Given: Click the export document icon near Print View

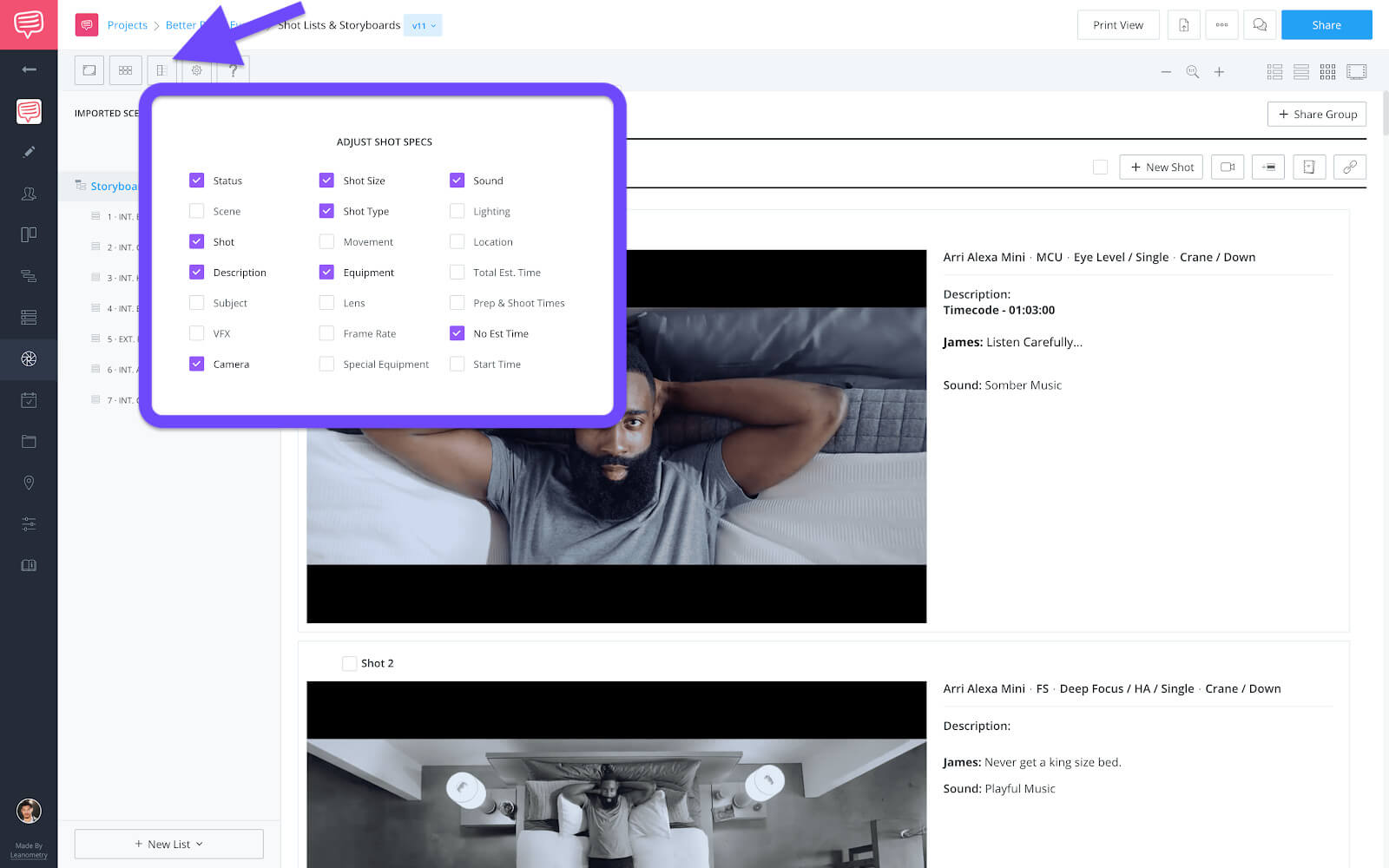Looking at the screenshot, I should tap(1184, 25).
